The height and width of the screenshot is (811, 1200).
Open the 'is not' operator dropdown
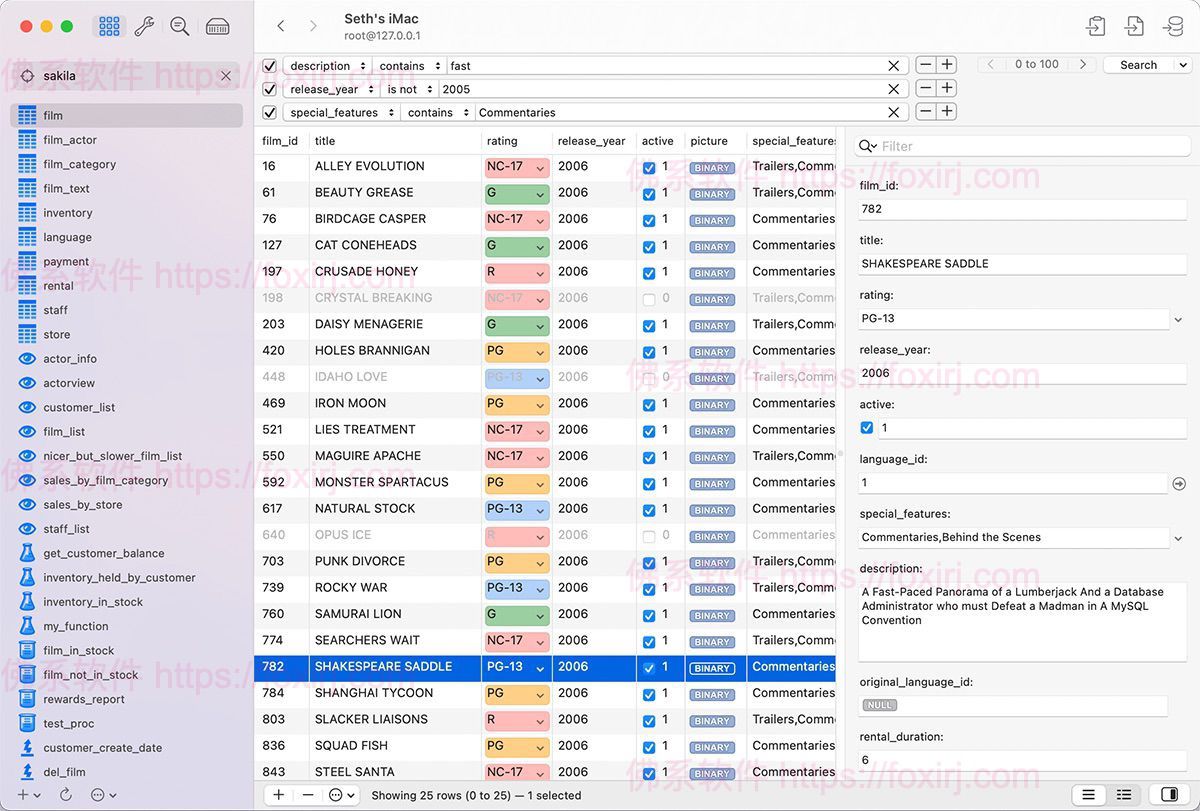(x=408, y=89)
